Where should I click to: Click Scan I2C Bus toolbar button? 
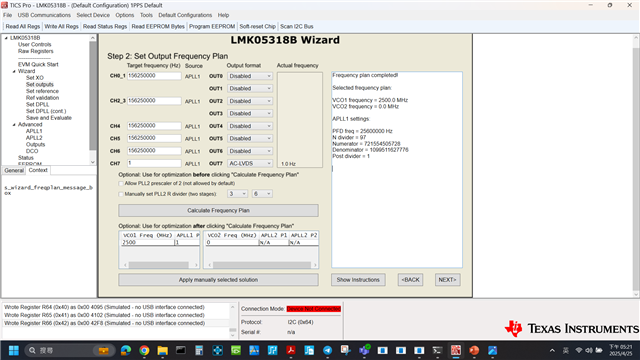(x=297, y=27)
